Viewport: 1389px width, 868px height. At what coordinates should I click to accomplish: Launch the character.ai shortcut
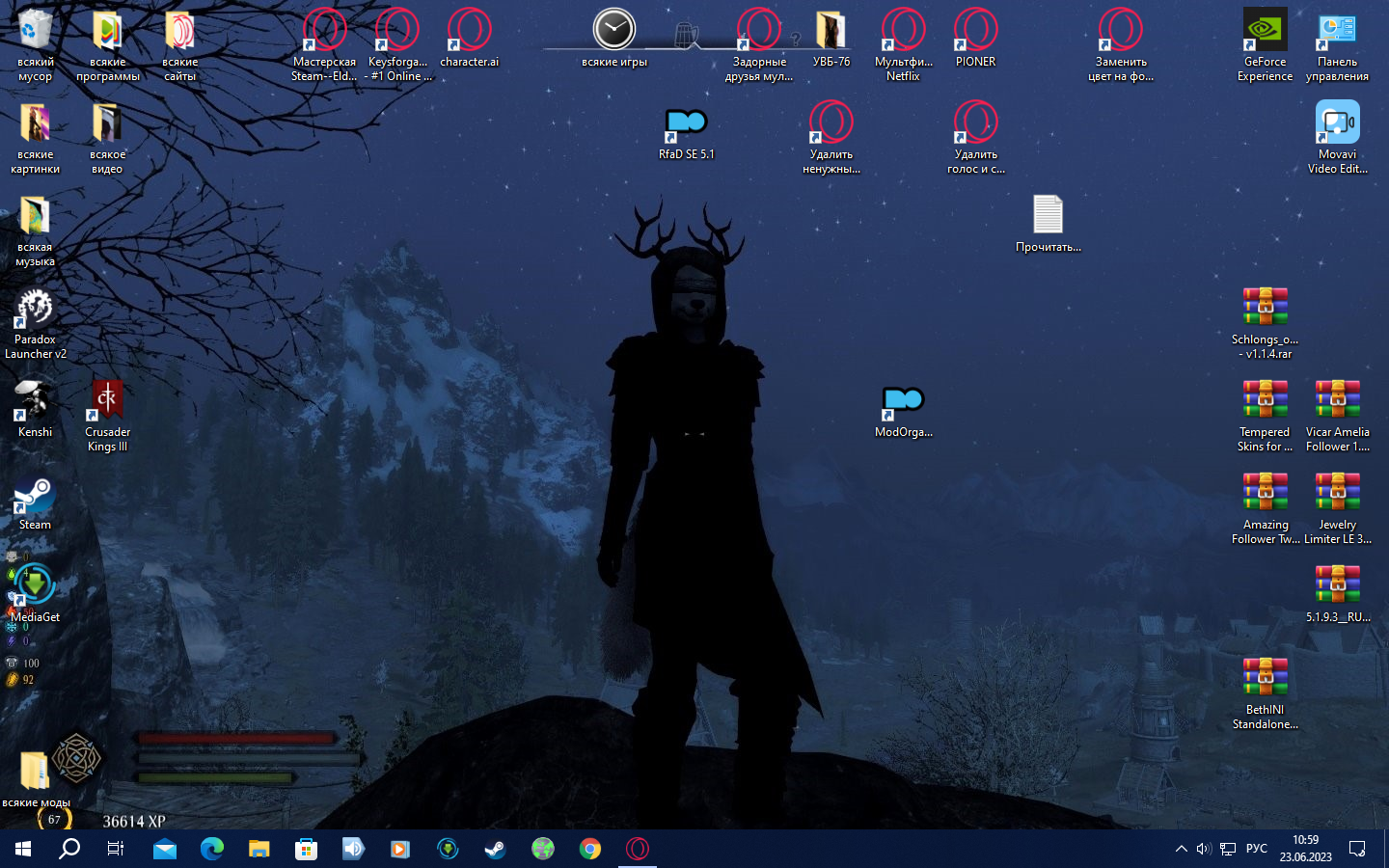(469, 39)
